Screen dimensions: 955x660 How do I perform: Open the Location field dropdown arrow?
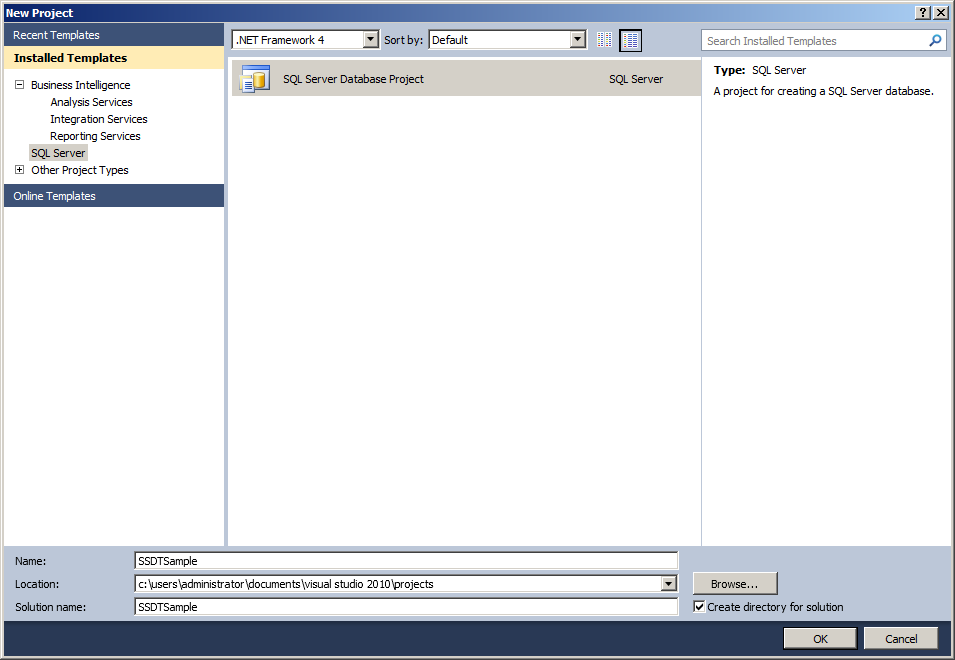(669, 583)
